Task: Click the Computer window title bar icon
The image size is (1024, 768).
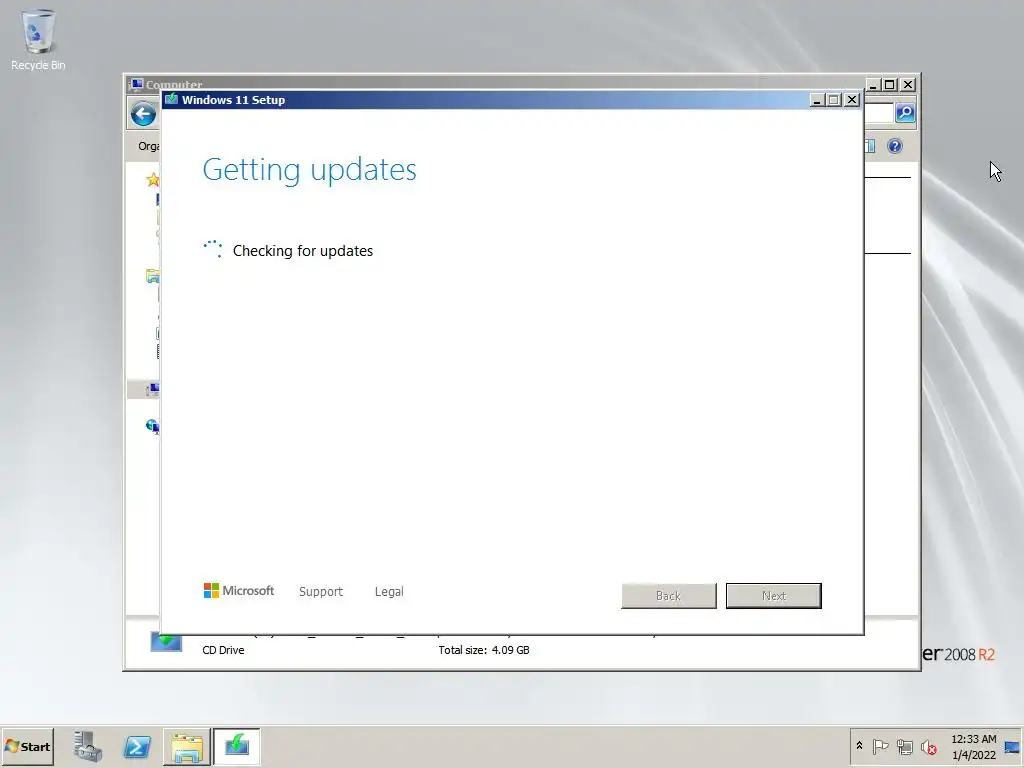Action: click(136, 85)
